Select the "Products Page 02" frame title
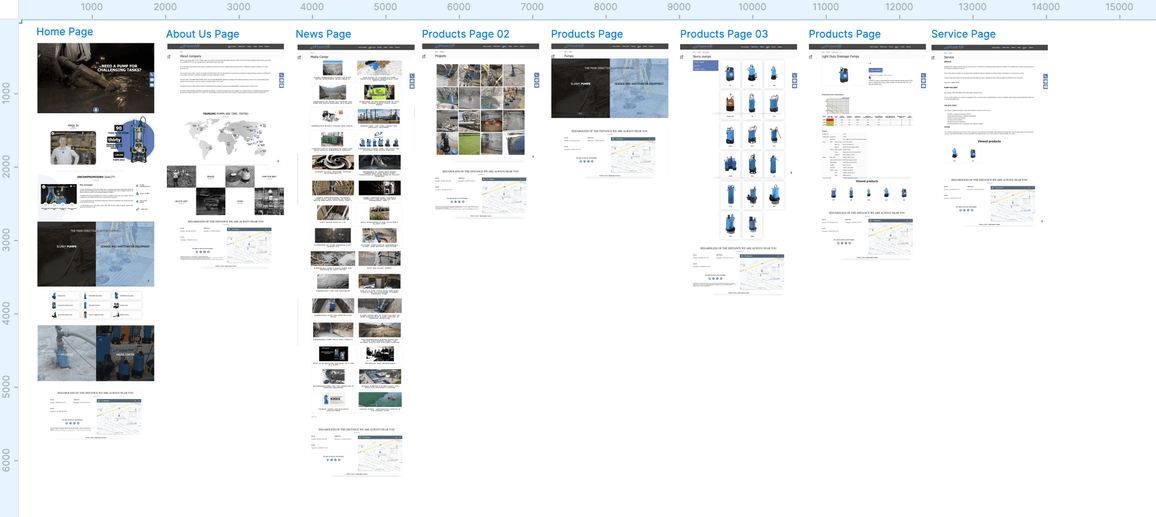The width and height of the screenshot is (1156, 517). pyautogui.click(x=465, y=34)
